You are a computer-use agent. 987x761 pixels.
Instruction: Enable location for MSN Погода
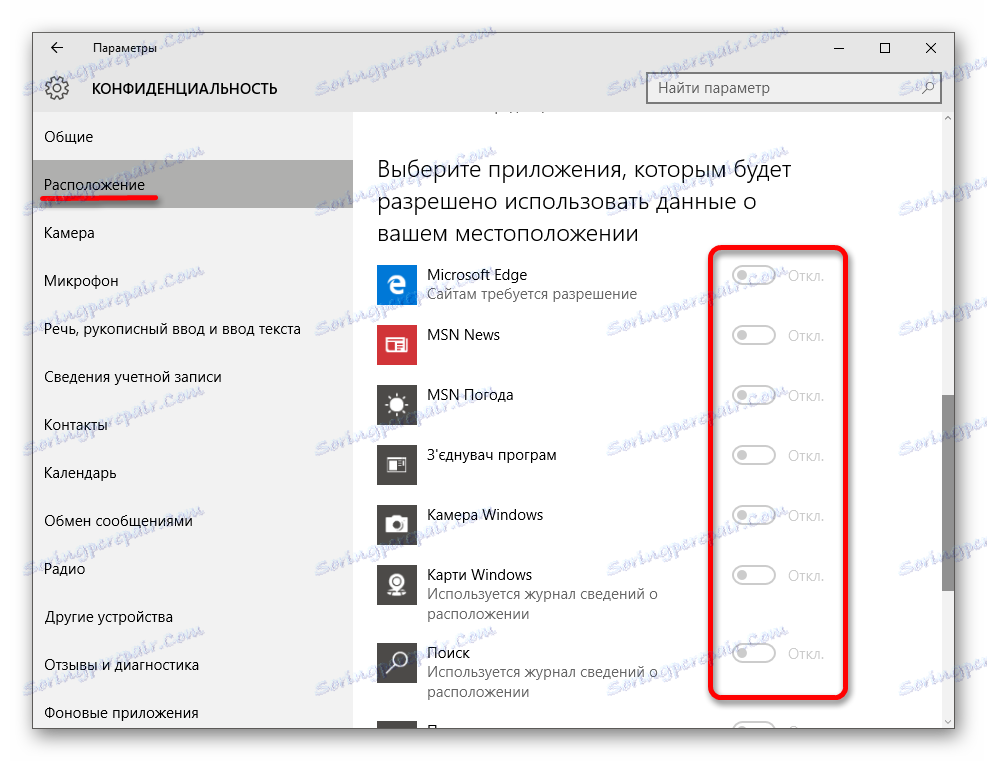pyautogui.click(x=754, y=395)
